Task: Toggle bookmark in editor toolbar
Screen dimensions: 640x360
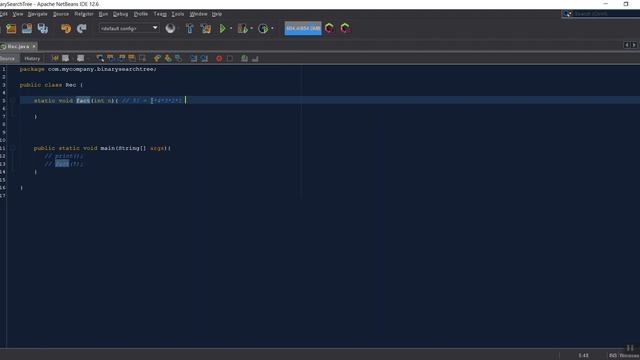Action: [178, 58]
